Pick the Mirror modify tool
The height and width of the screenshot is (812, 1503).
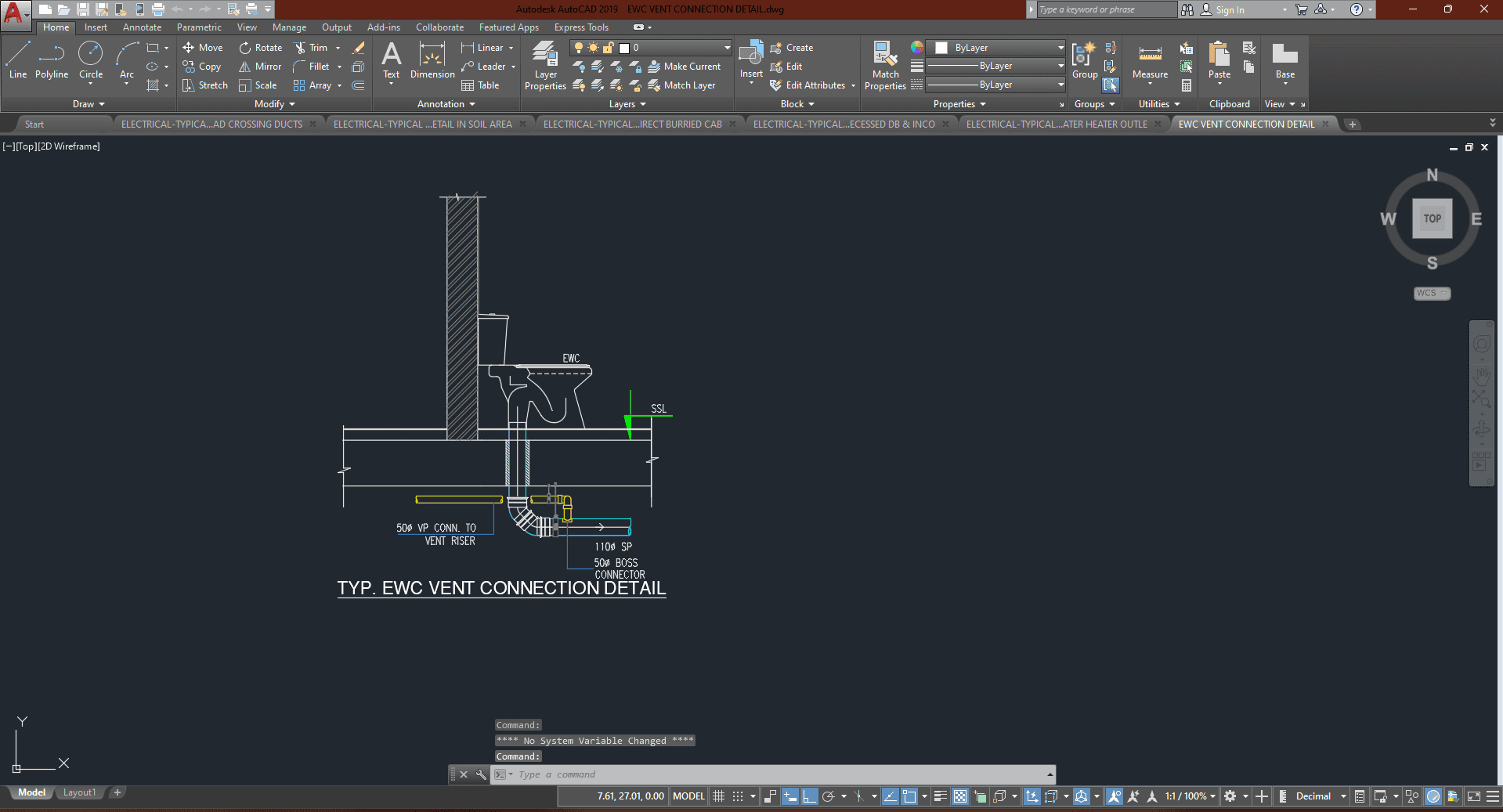pos(260,67)
